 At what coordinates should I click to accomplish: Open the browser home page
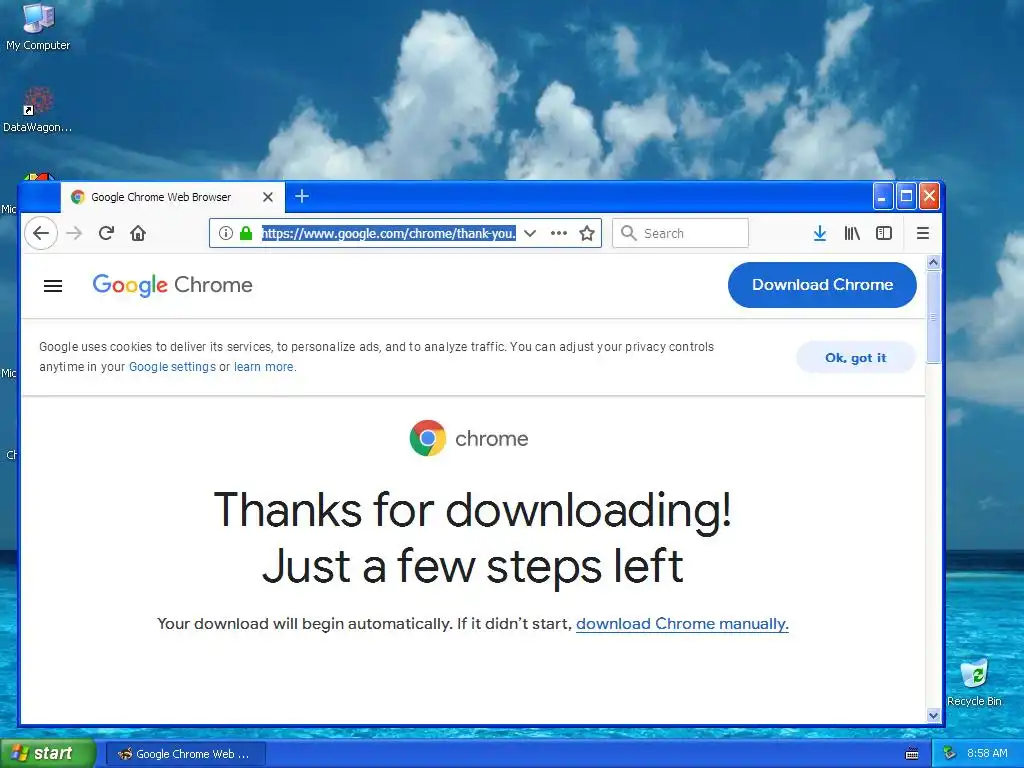138,233
